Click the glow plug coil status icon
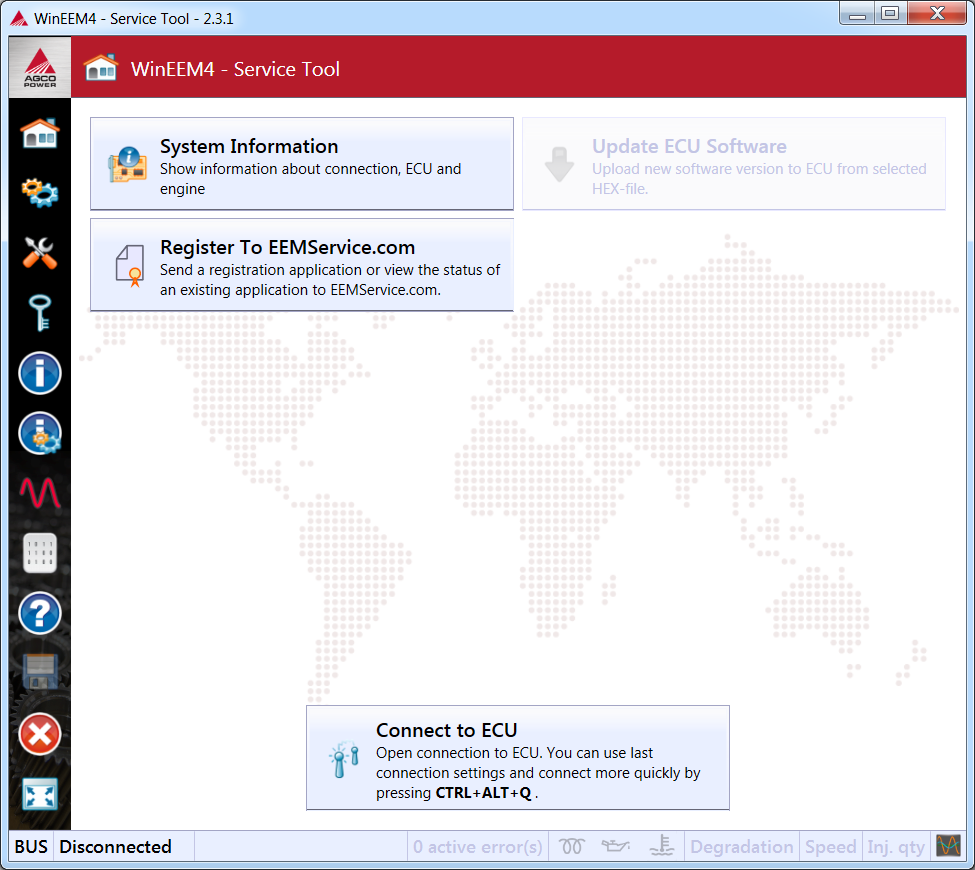Viewport: 975px width, 870px height. [572, 847]
